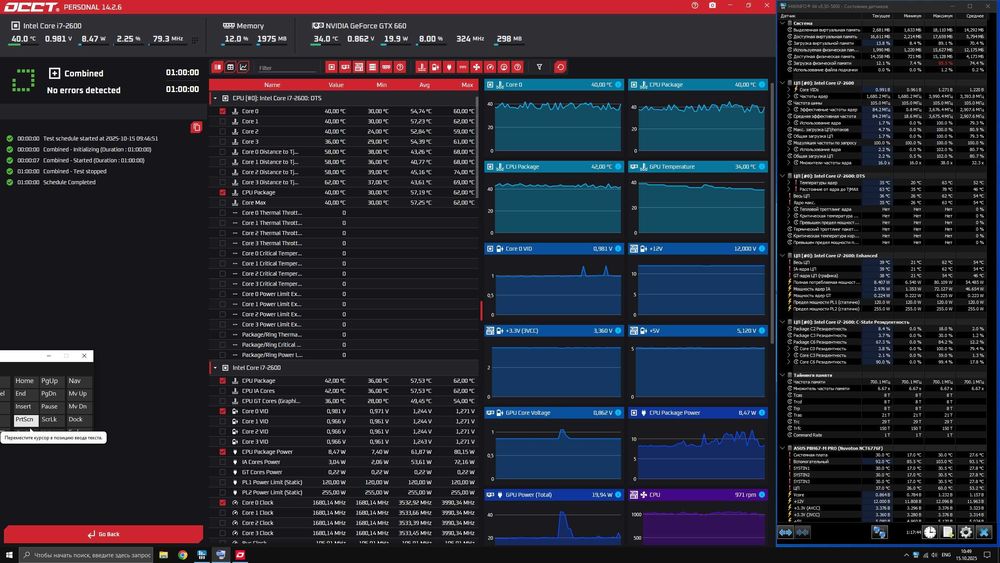Sort OCCT table by Max column header

pyautogui.click(x=467, y=85)
